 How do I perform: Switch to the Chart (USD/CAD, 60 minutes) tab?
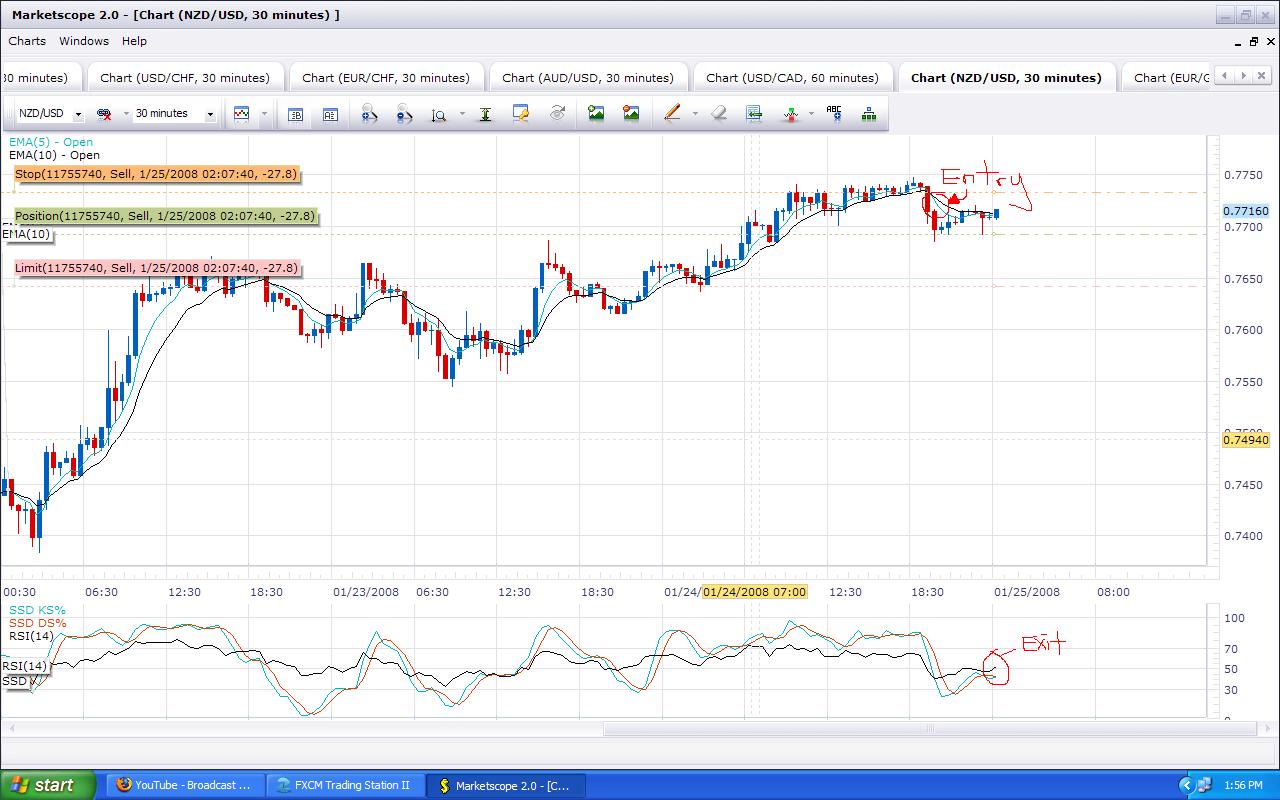pyautogui.click(x=792, y=77)
